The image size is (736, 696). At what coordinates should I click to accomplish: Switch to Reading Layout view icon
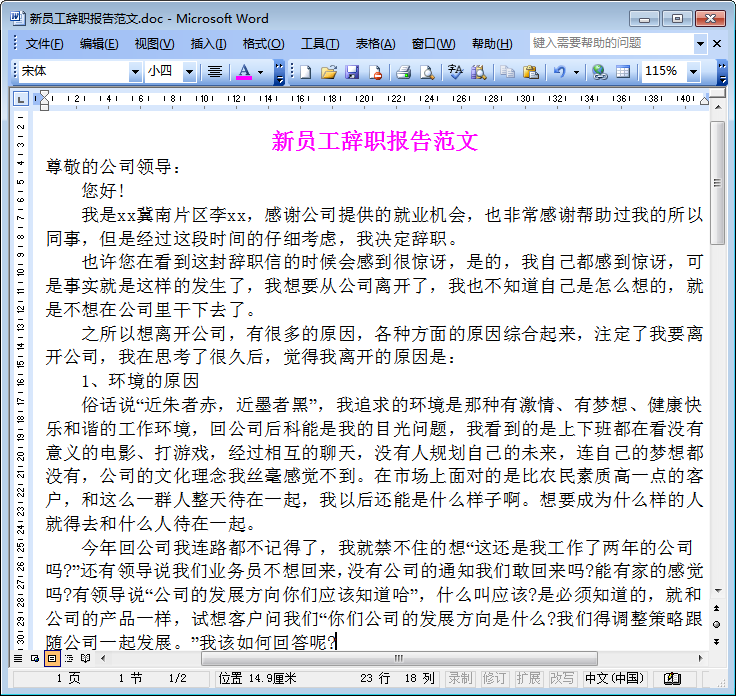[85, 658]
